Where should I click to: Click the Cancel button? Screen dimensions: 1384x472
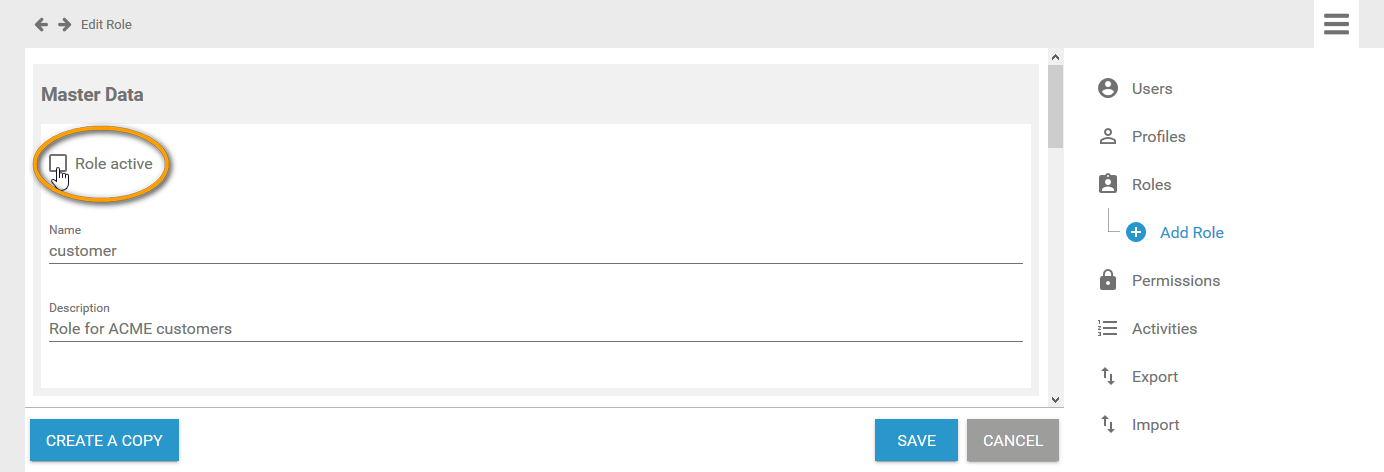click(1012, 440)
